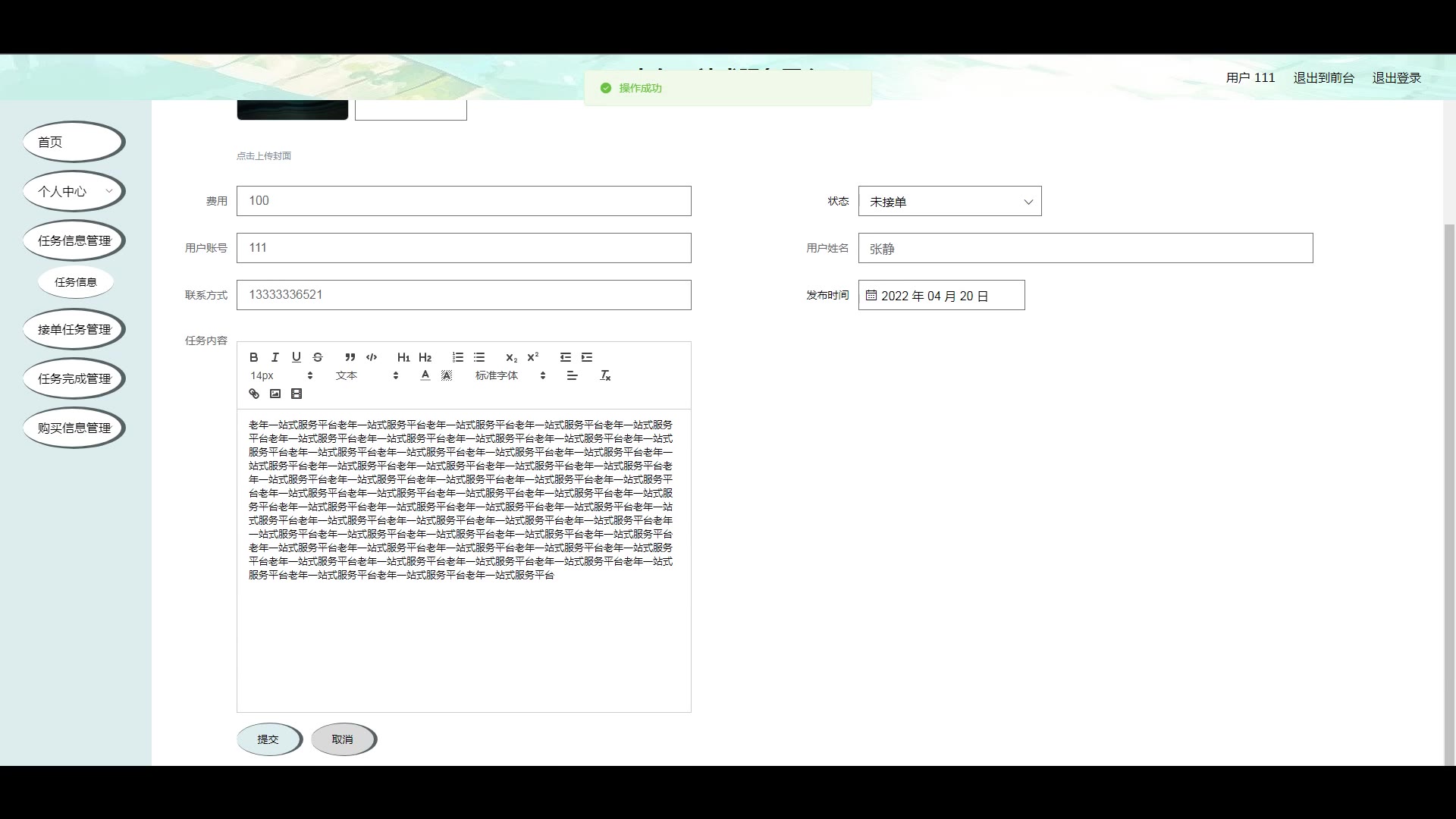The height and width of the screenshot is (819, 1456).
Task: Insert an image into the content
Action: pos(275,394)
